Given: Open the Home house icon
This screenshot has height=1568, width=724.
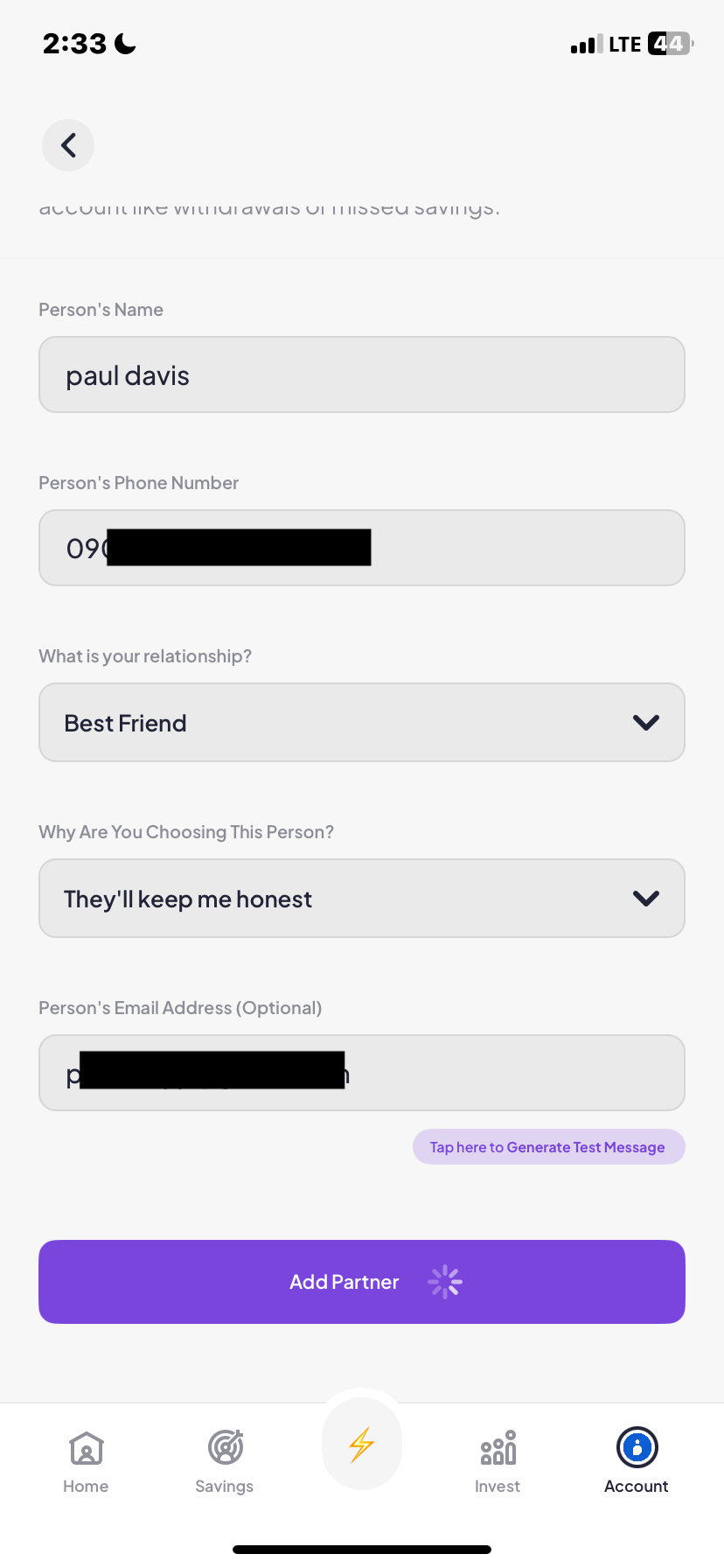Looking at the screenshot, I should point(86,1448).
